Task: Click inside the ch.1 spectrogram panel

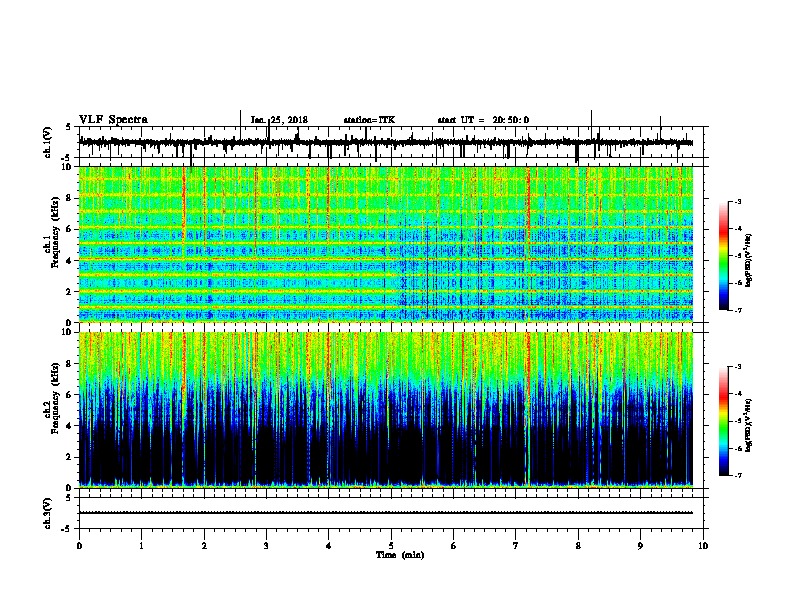Action: (386, 244)
